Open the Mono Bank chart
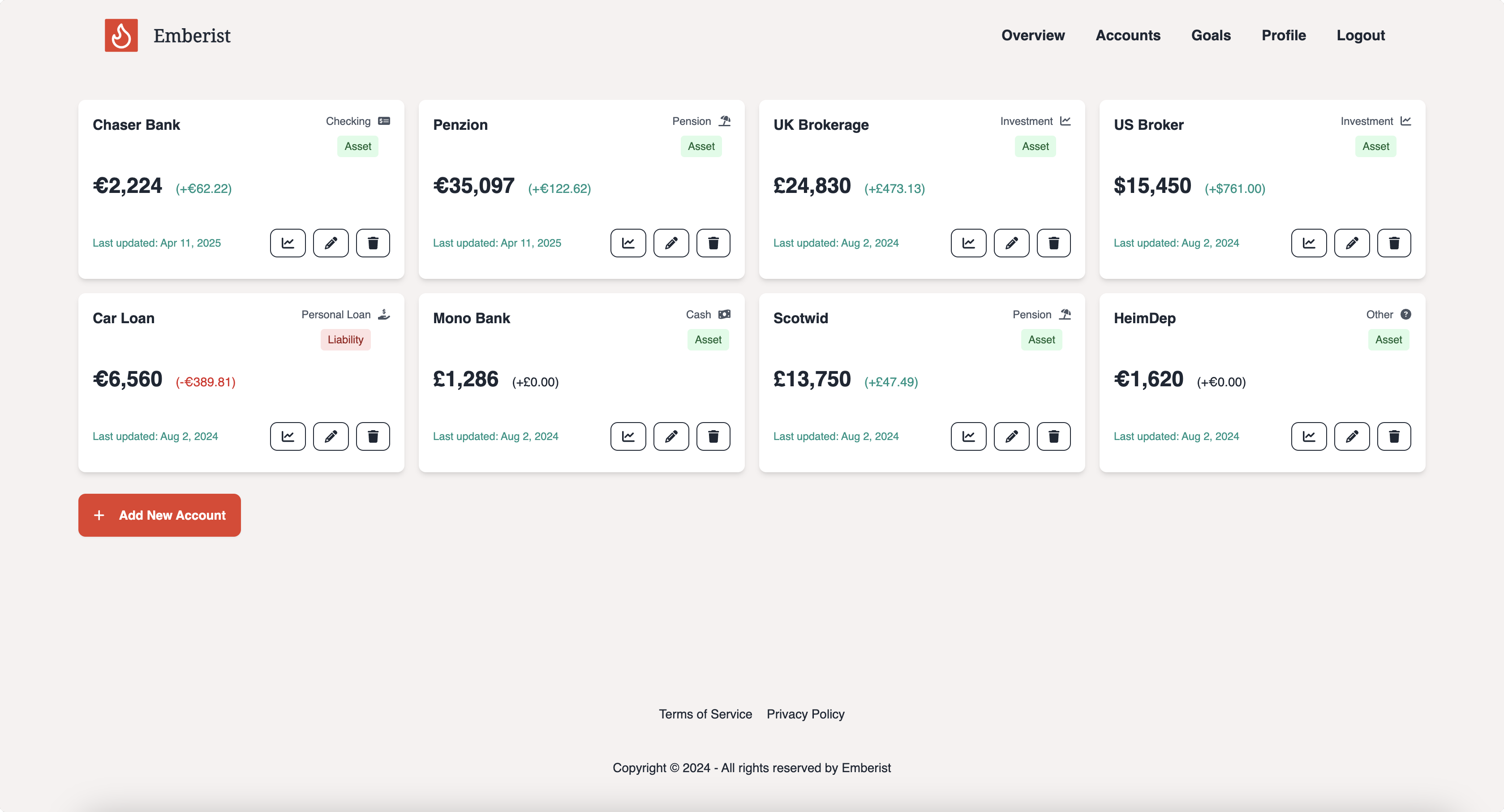Viewport: 1504px width, 812px height. tap(628, 436)
